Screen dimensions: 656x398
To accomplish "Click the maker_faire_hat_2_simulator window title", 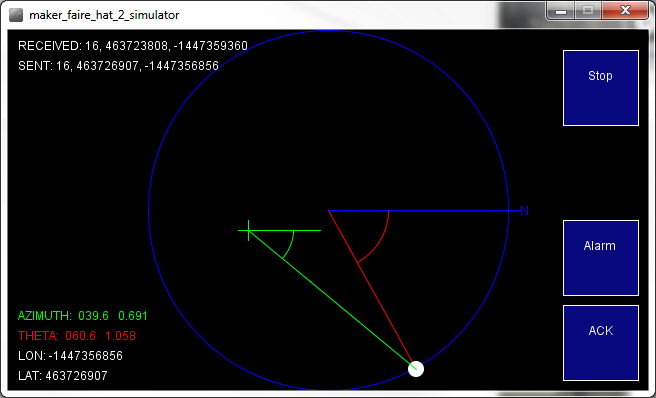I will (104, 15).
